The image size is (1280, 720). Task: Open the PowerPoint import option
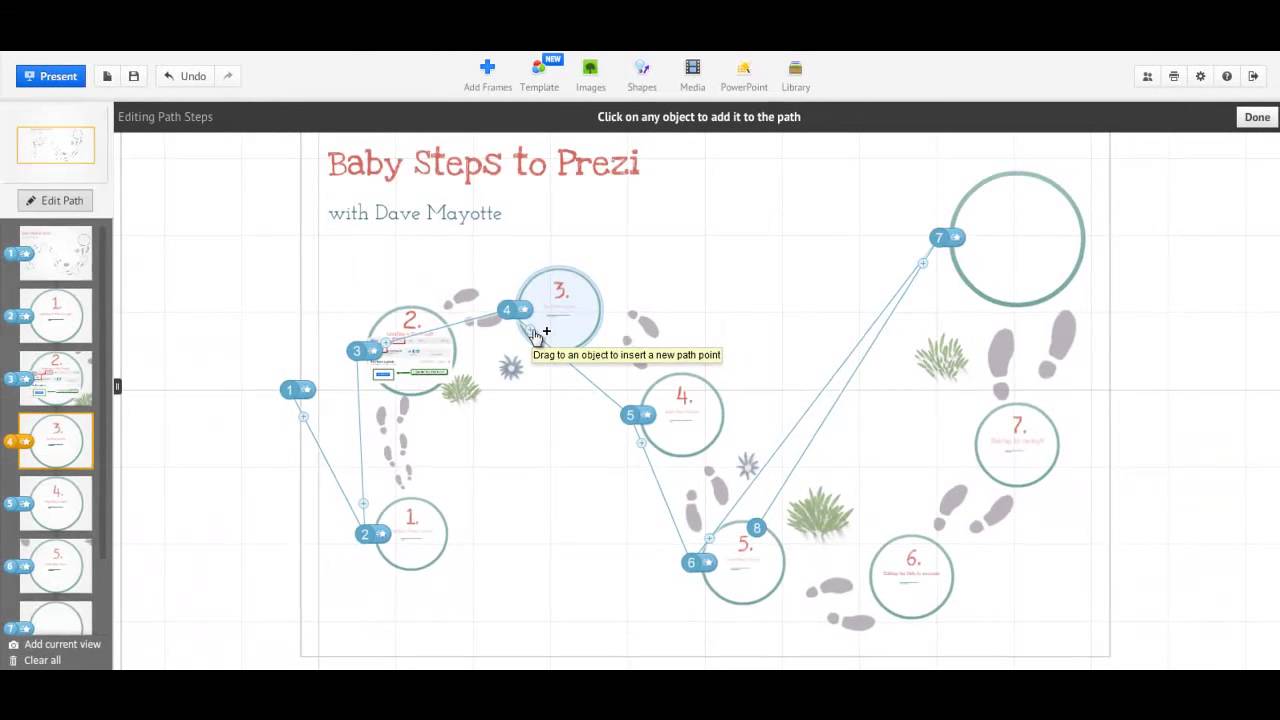coord(744,75)
